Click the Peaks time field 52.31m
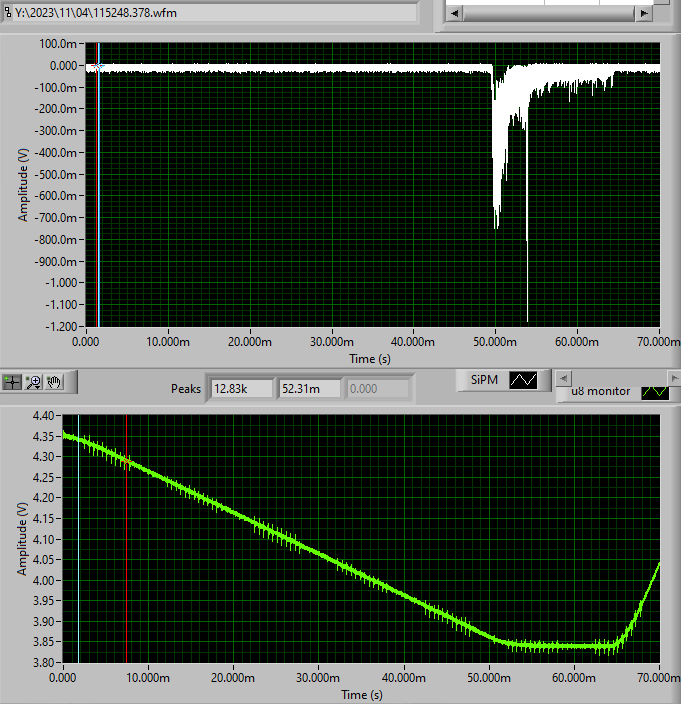 pos(309,389)
